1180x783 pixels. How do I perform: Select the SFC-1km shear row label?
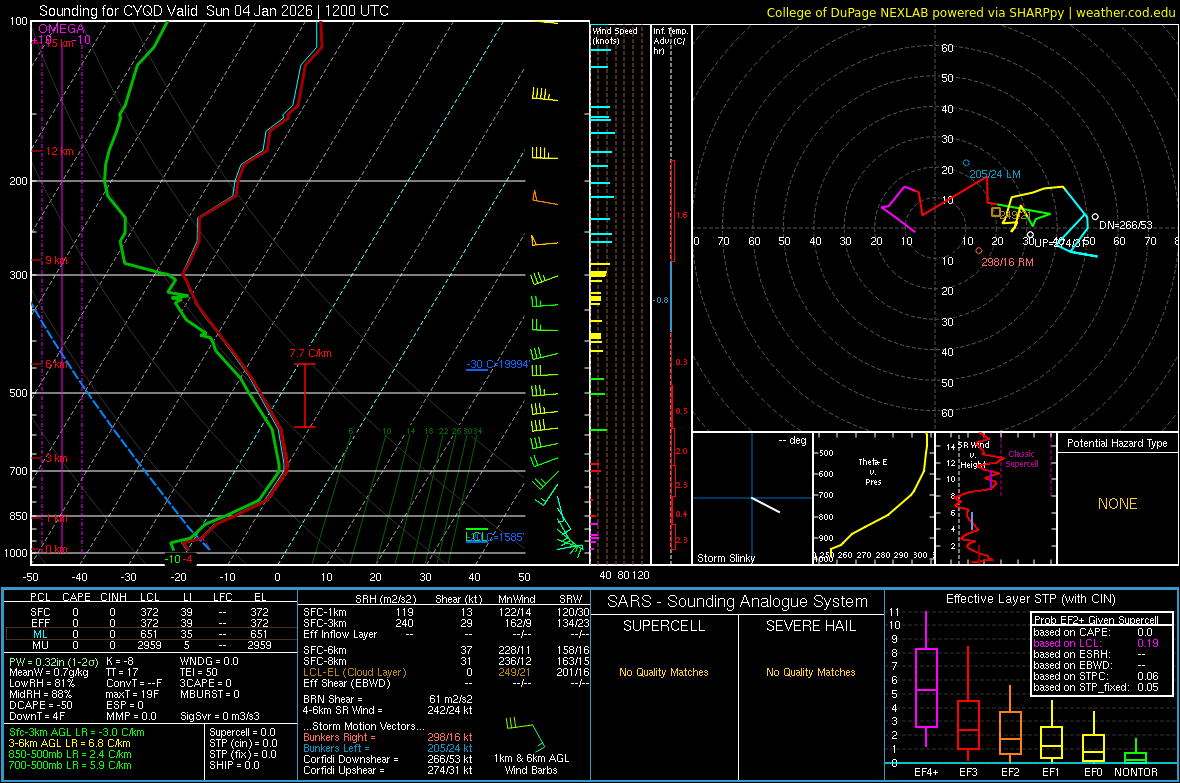325,612
